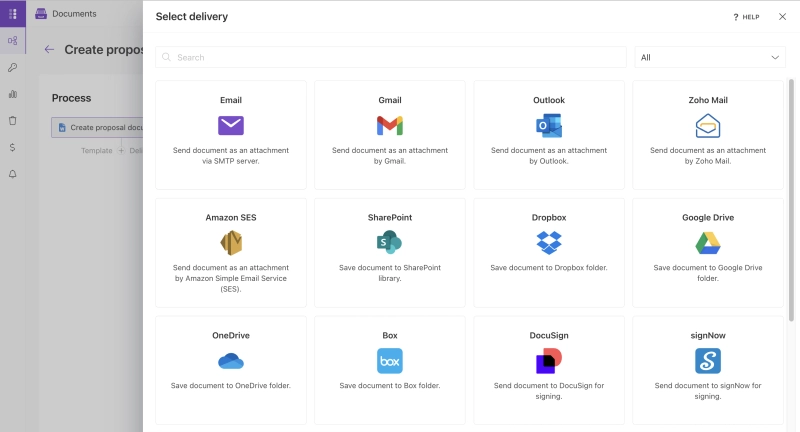Pick the Outlook delivery icon
800x432 pixels.
coord(549,125)
